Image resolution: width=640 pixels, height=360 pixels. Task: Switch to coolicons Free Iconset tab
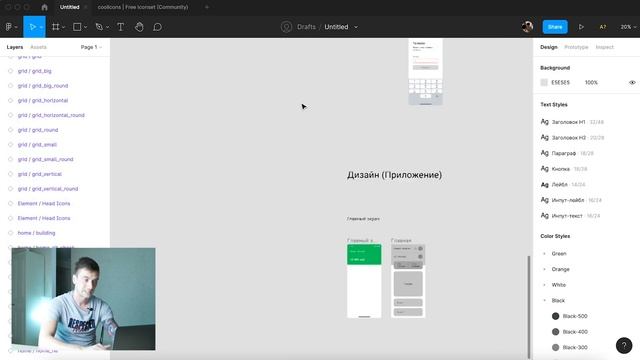143,7
